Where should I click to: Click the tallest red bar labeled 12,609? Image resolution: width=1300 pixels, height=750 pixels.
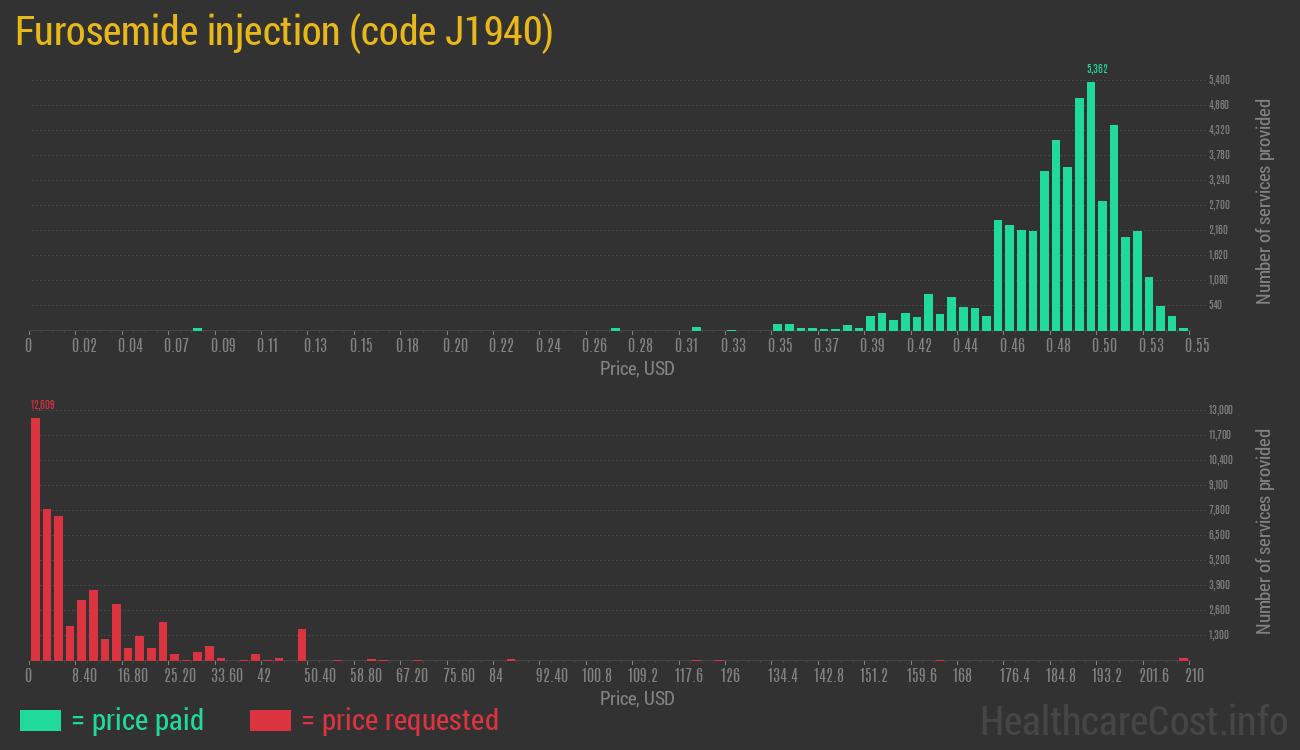(x=35, y=538)
